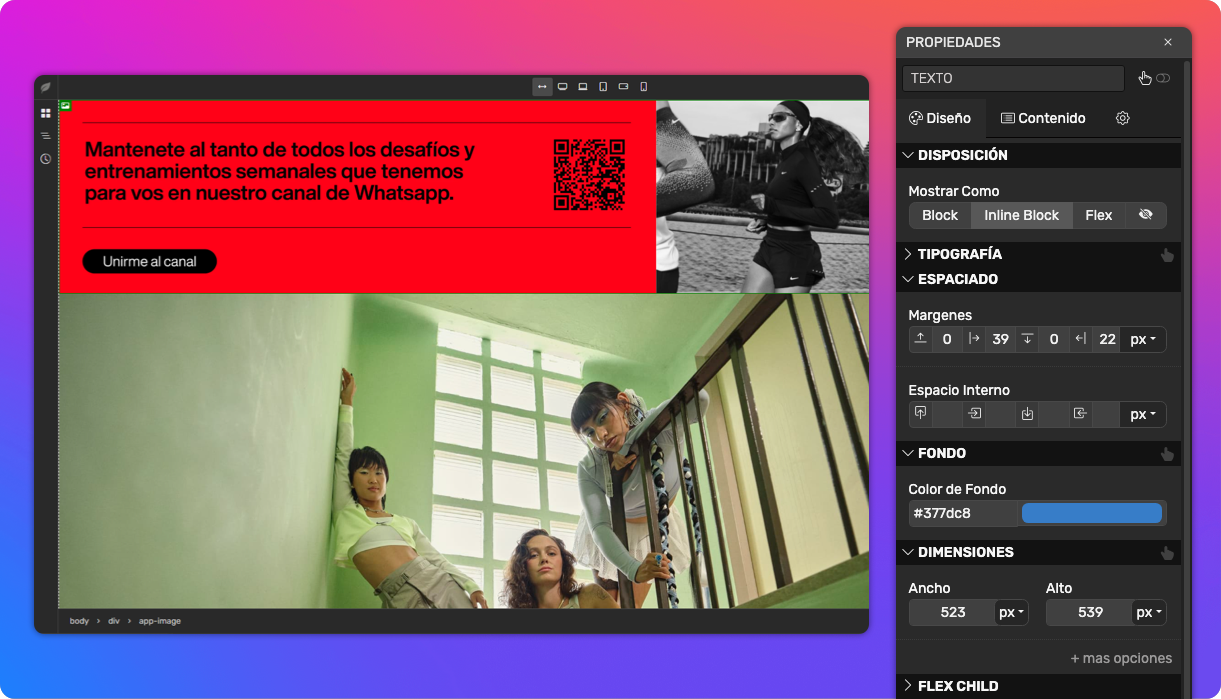This screenshot has height=699, width=1221.
Task: Click the #377dc8 hex color field
Action: click(x=963, y=513)
